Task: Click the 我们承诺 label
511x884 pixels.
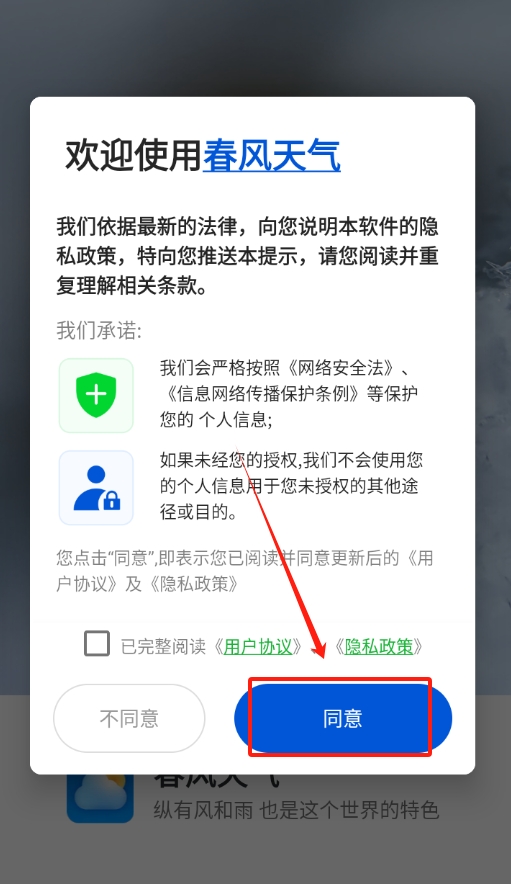Action: 99,330
